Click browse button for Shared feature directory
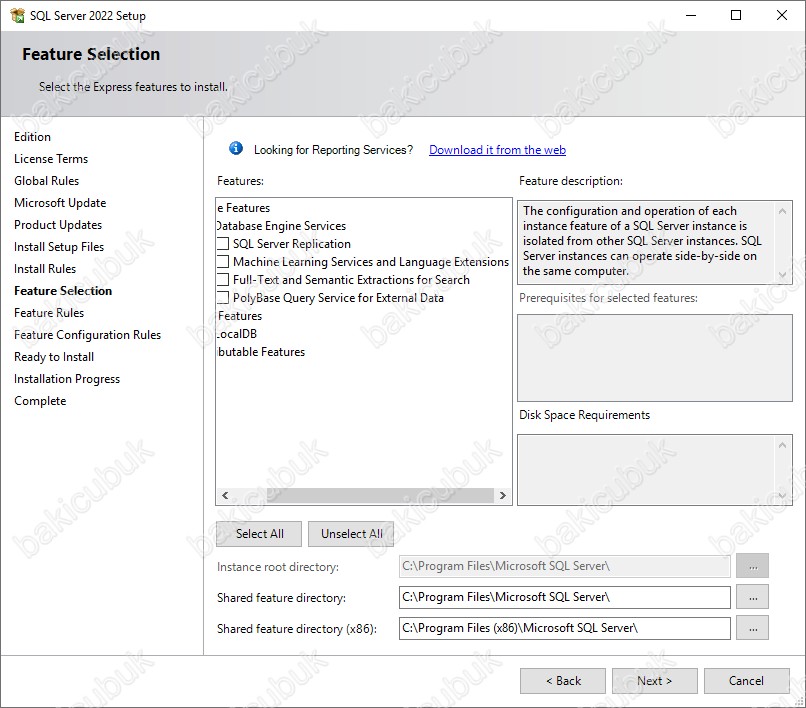Image resolution: width=806 pixels, height=708 pixels. point(752,597)
